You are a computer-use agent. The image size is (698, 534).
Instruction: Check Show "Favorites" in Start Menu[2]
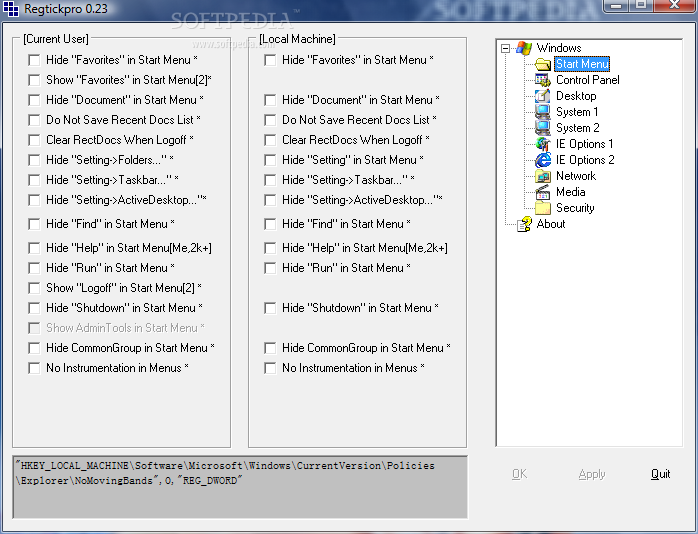(x=34, y=80)
